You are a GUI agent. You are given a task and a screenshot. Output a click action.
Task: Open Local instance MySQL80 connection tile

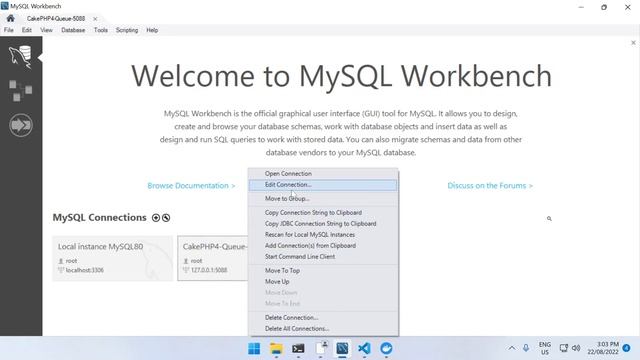tap(113, 258)
